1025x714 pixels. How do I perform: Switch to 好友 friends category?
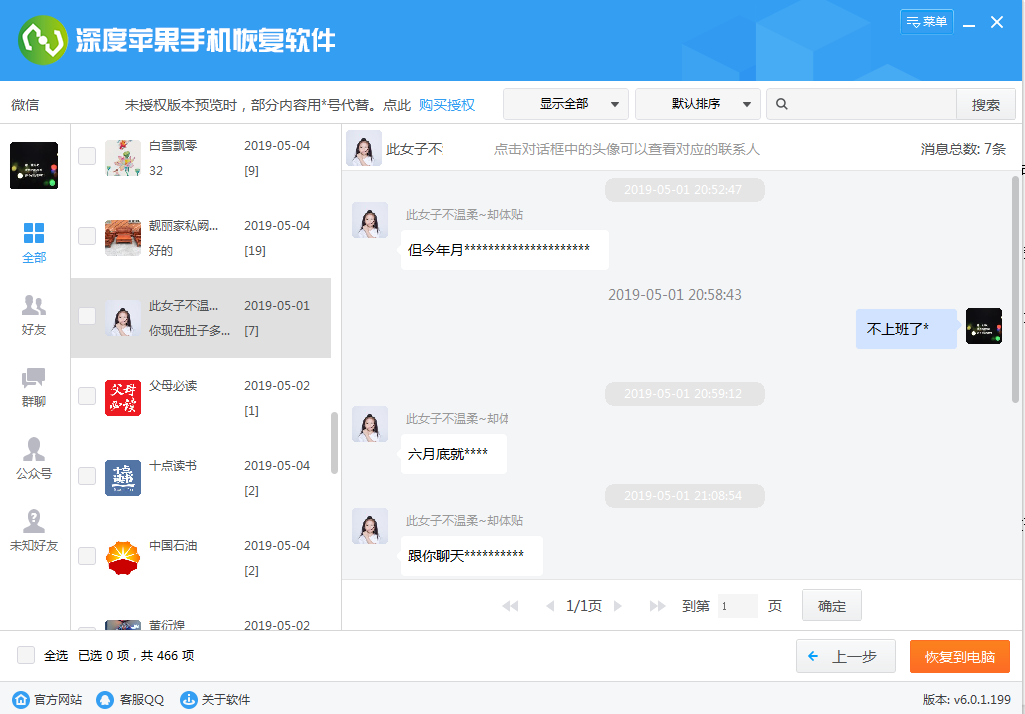(34, 314)
